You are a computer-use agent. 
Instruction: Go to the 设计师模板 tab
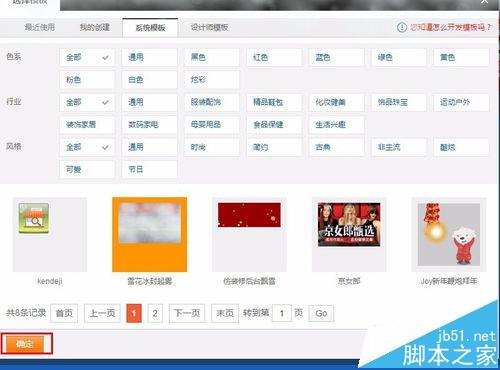tap(209, 27)
